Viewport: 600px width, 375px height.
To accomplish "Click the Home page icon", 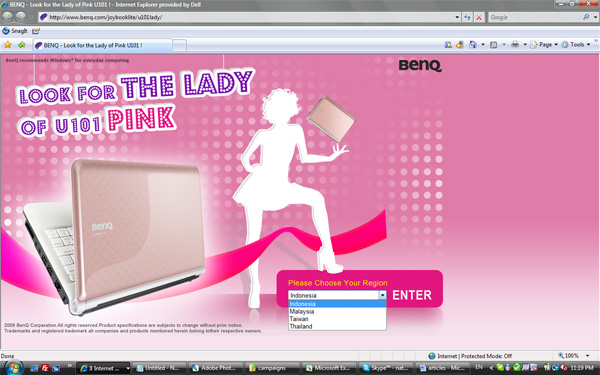I will tap(473, 45).
